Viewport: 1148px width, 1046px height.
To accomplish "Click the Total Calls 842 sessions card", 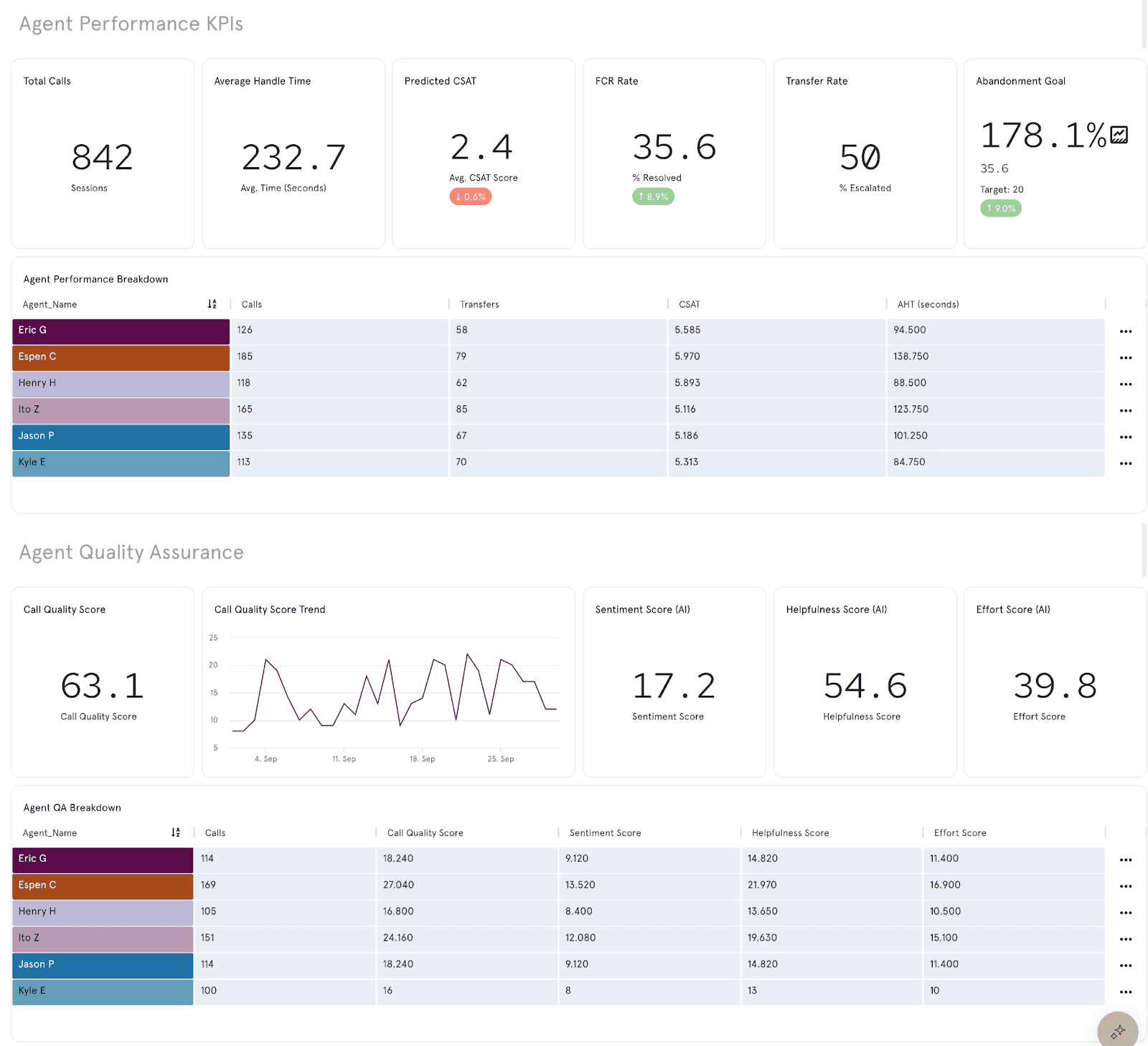I will pos(103,154).
